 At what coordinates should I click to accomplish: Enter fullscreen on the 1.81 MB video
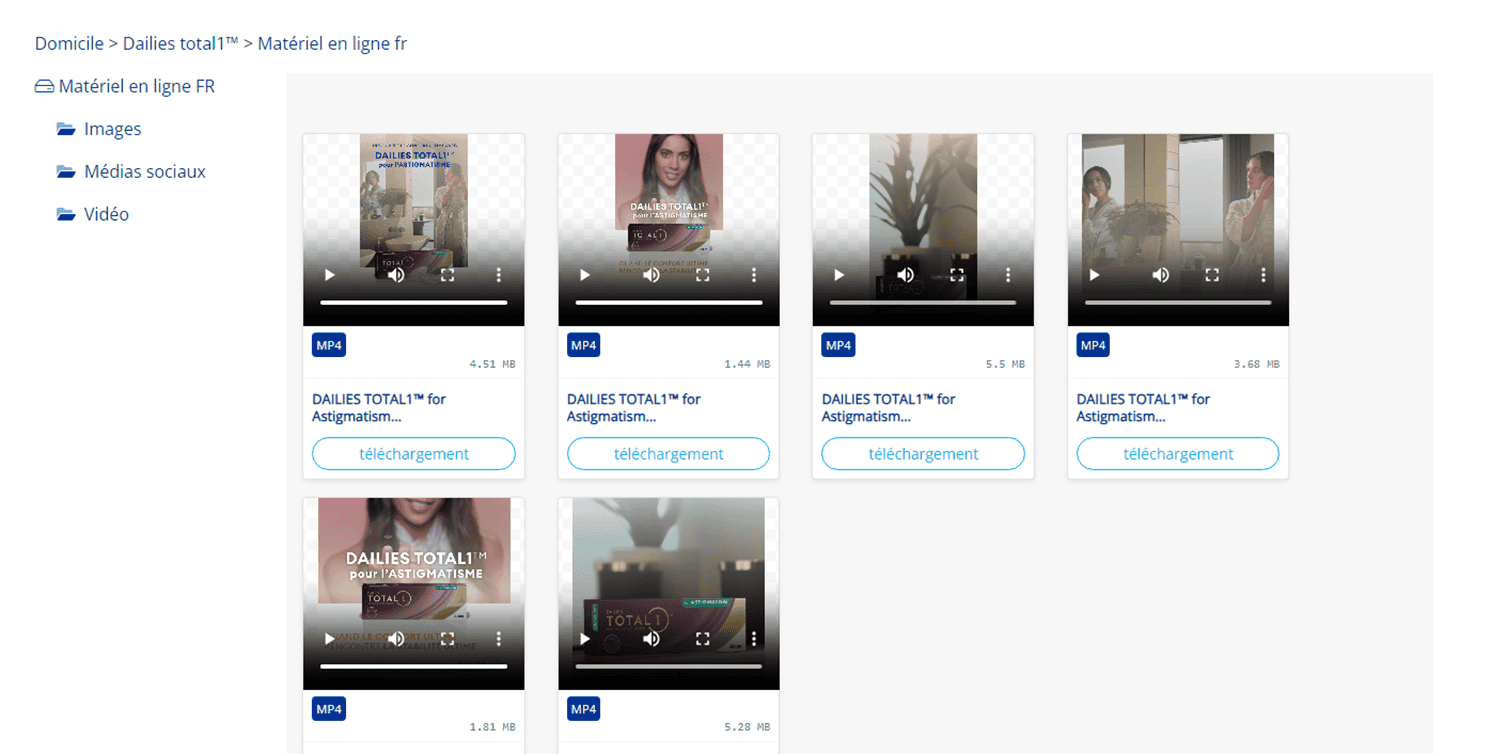(x=448, y=638)
